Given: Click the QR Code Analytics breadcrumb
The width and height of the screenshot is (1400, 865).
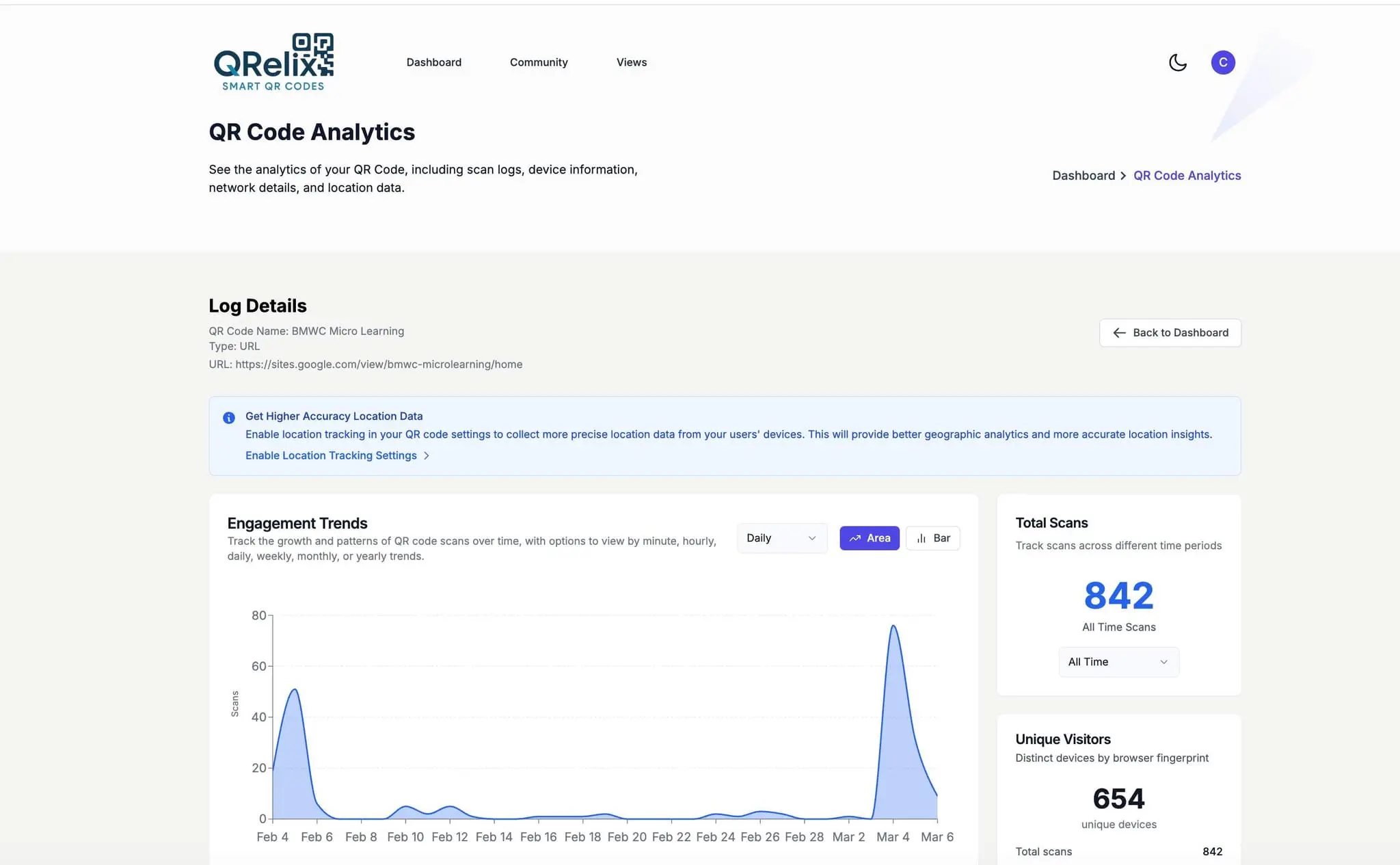Looking at the screenshot, I should click(x=1187, y=176).
